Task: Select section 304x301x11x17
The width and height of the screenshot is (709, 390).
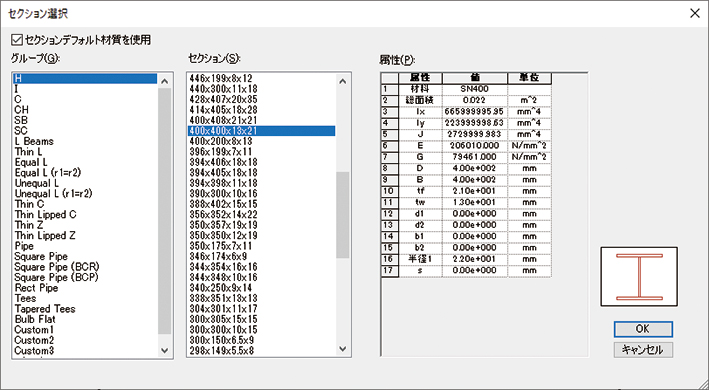Action: click(x=261, y=309)
